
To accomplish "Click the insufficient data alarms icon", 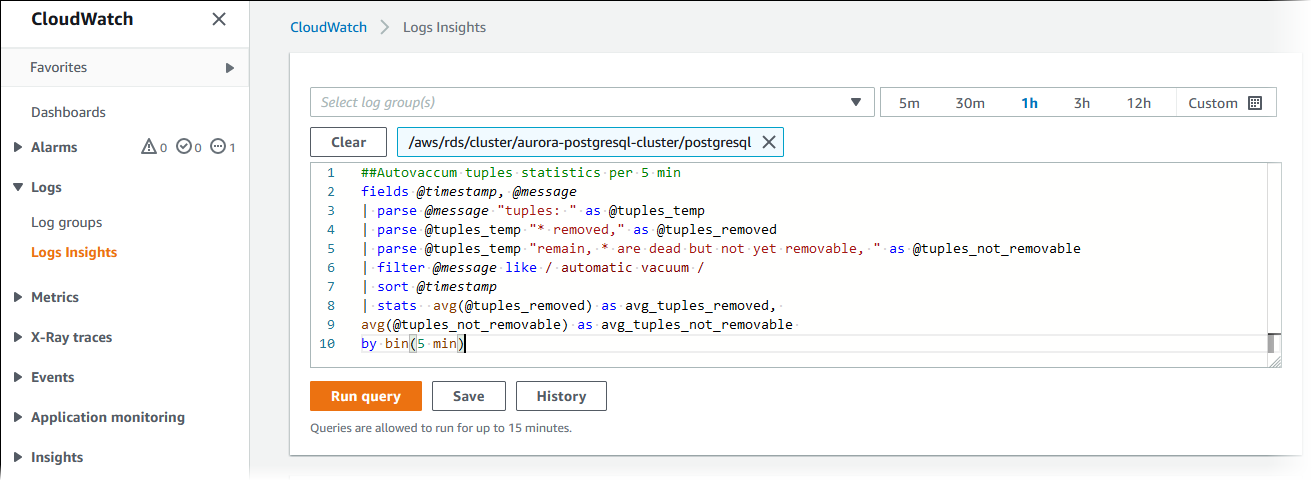I will pos(218,147).
